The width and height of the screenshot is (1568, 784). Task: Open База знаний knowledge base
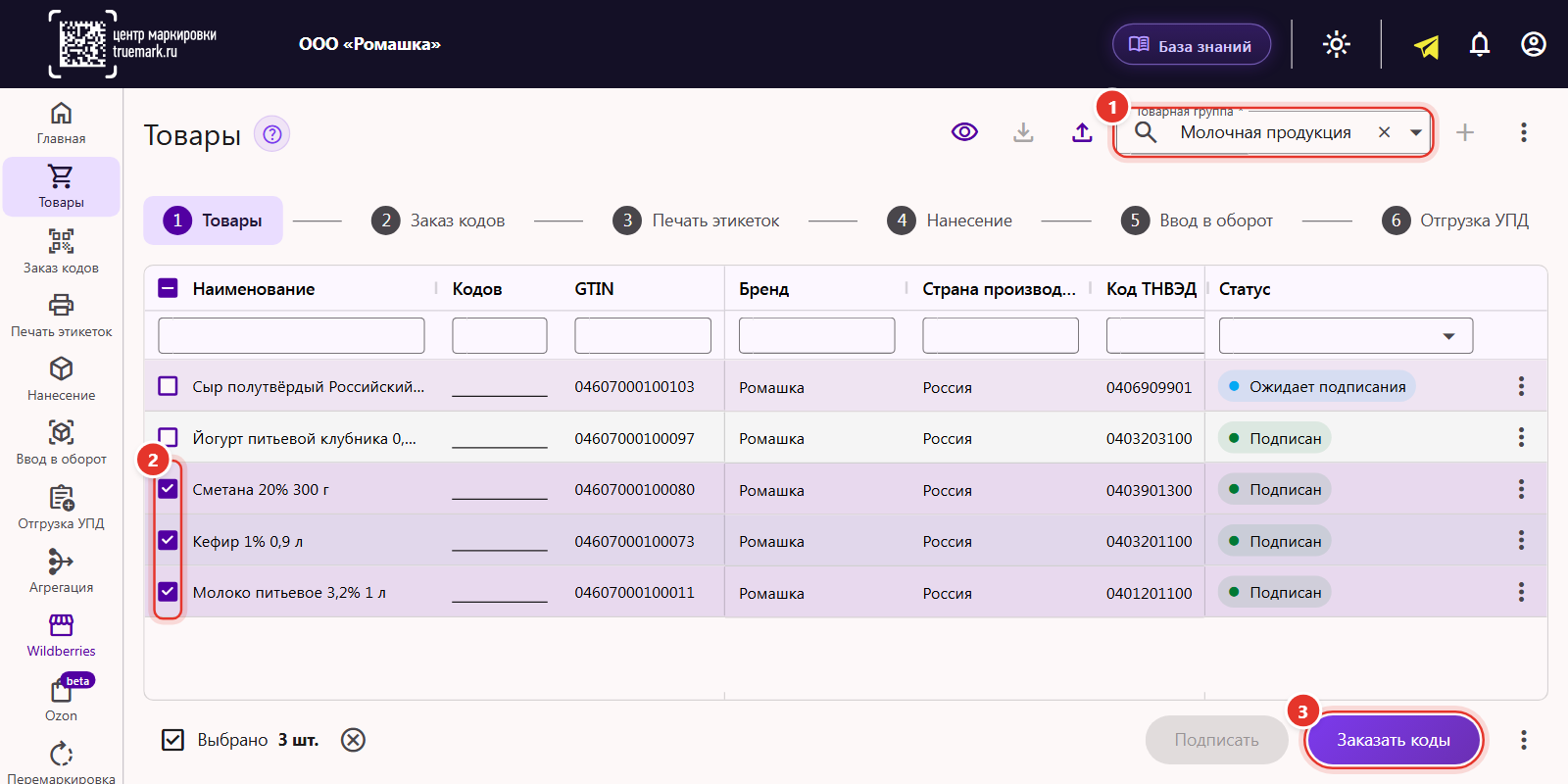tap(1192, 45)
